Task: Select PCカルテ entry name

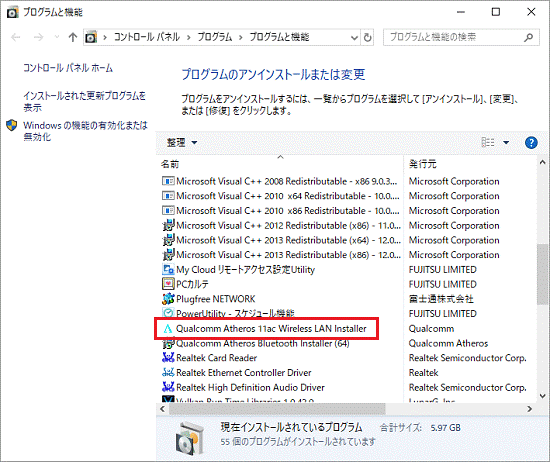Action: tap(192, 284)
